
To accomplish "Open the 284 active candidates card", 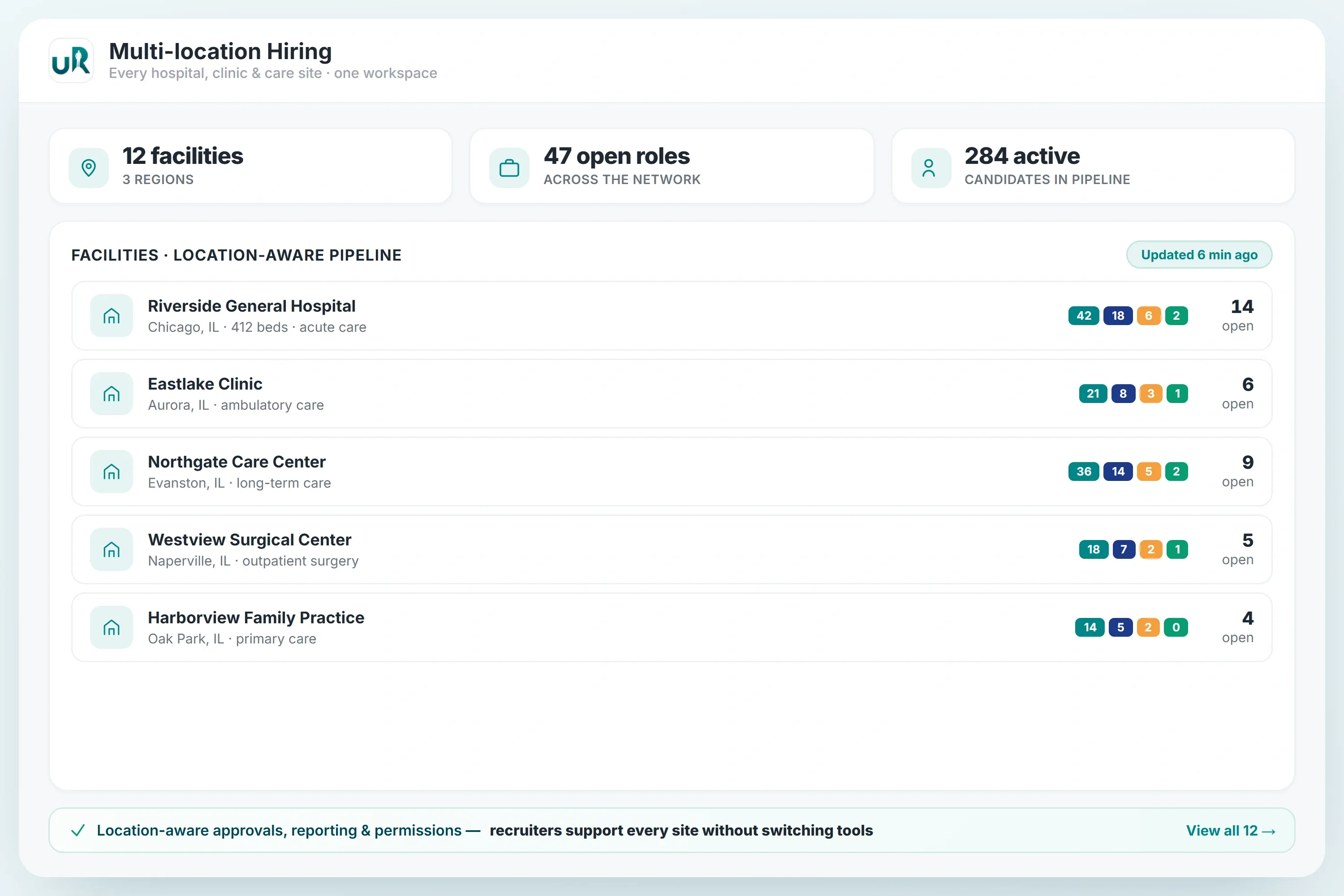I will pyautogui.click(x=1093, y=166).
